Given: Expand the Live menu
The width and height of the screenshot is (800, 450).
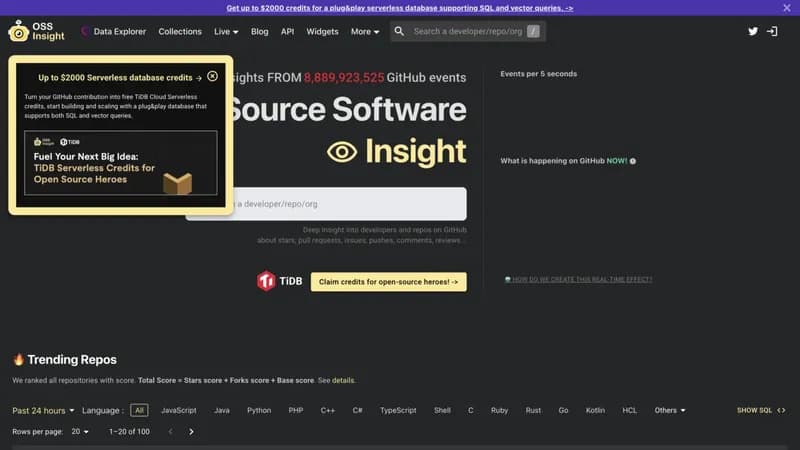Looking at the screenshot, I should click(226, 31).
